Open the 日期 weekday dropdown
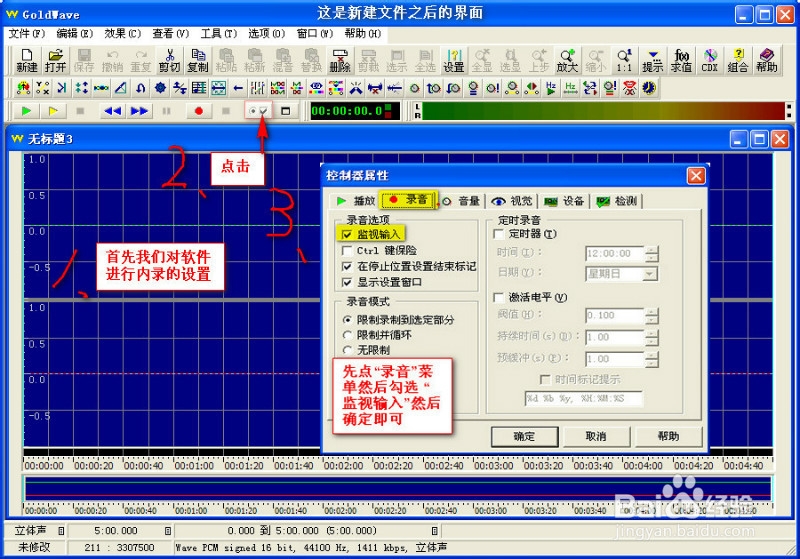 (649, 274)
